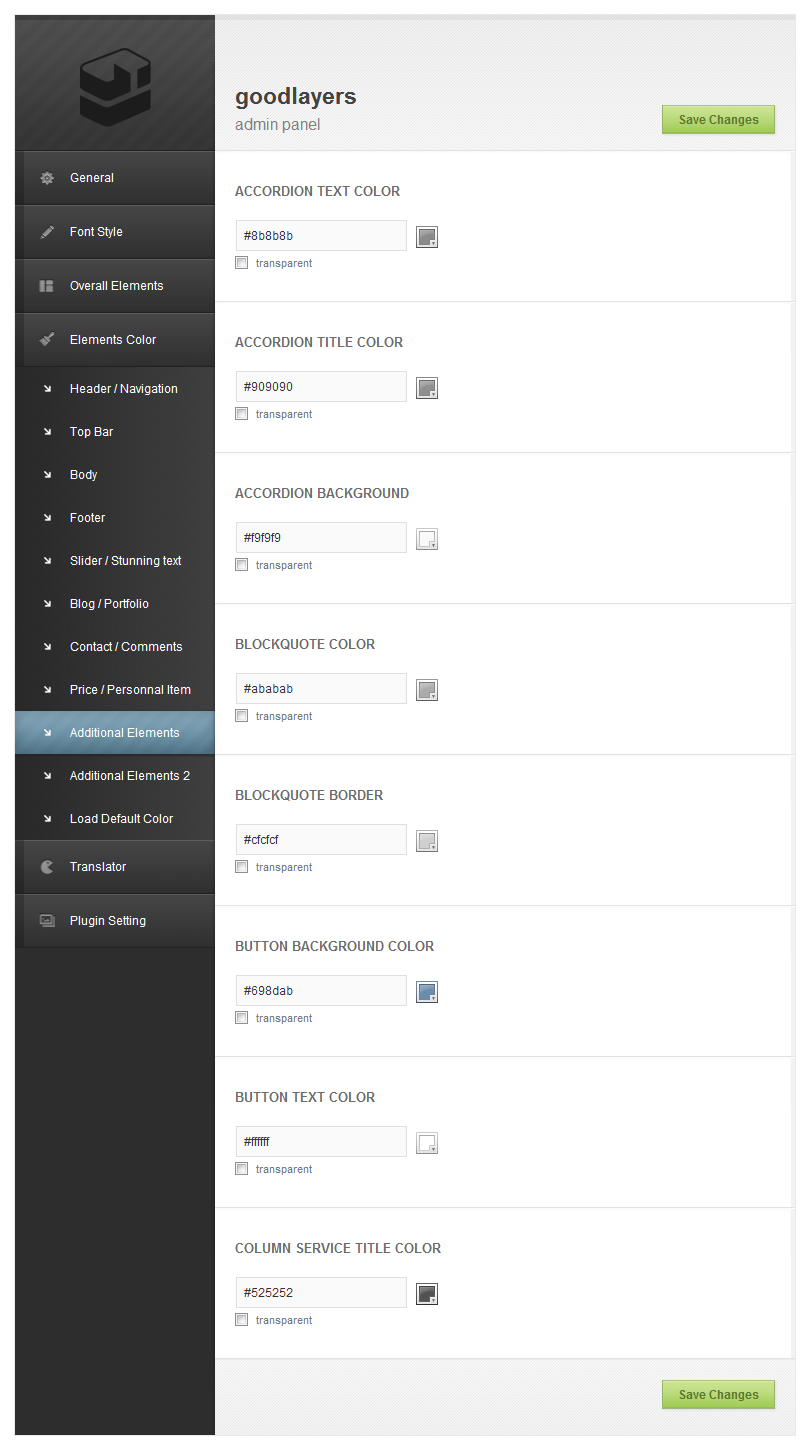Open color picker for Accordion Background

(427, 539)
